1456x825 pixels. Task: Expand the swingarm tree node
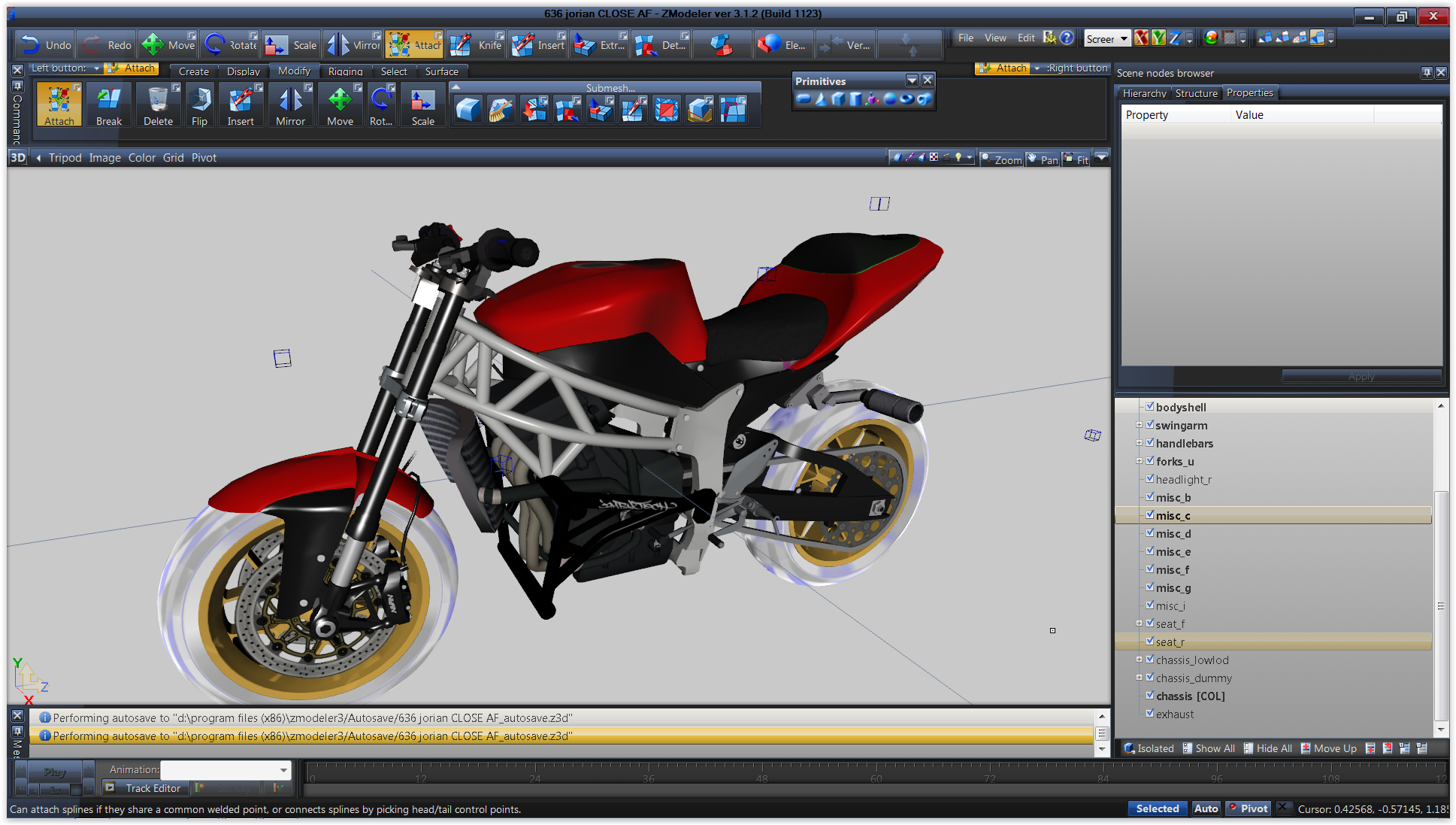[1139, 425]
